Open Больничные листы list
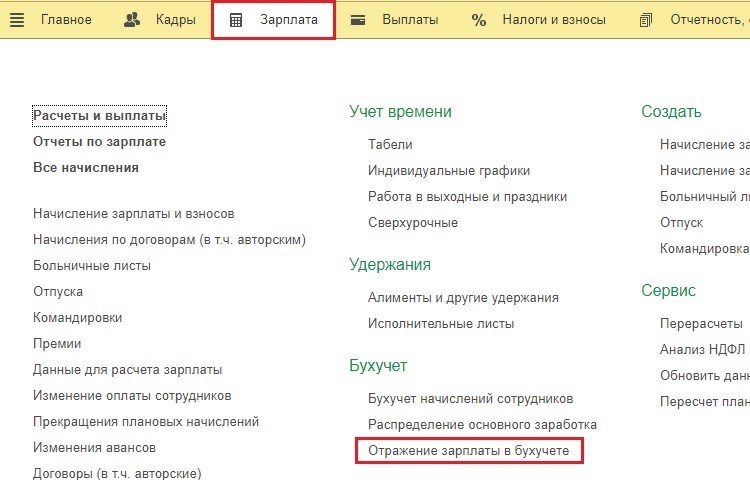The width and height of the screenshot is (750, 480). 92,265
